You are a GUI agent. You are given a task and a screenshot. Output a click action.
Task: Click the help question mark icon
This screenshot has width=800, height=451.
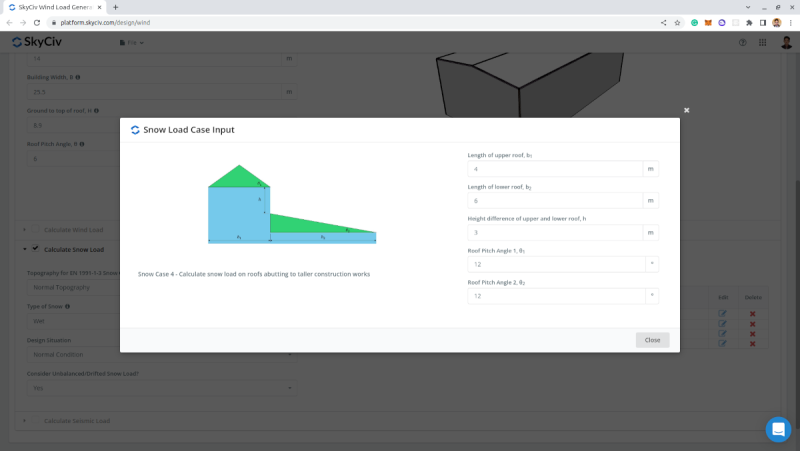(742, 43)
